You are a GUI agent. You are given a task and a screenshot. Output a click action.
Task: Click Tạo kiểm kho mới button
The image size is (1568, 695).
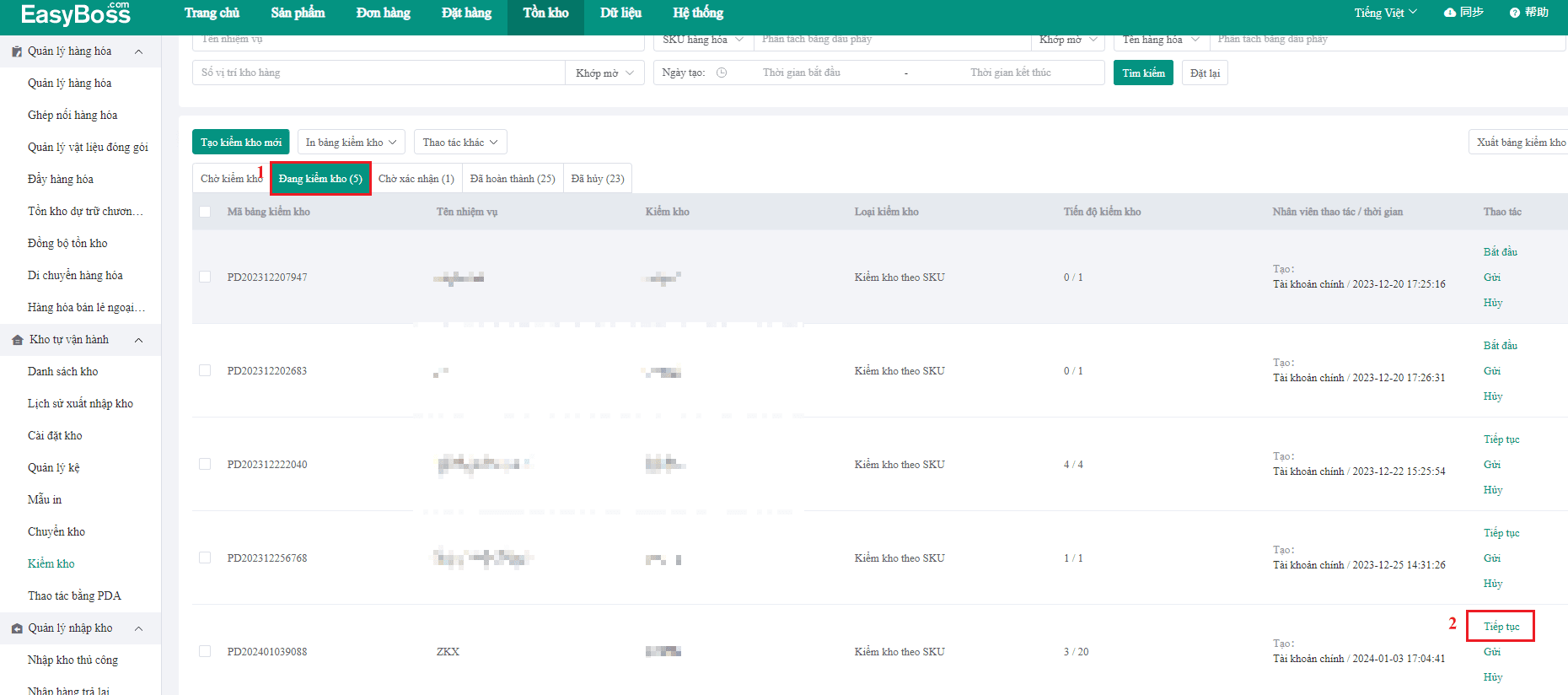pos(241,142)
